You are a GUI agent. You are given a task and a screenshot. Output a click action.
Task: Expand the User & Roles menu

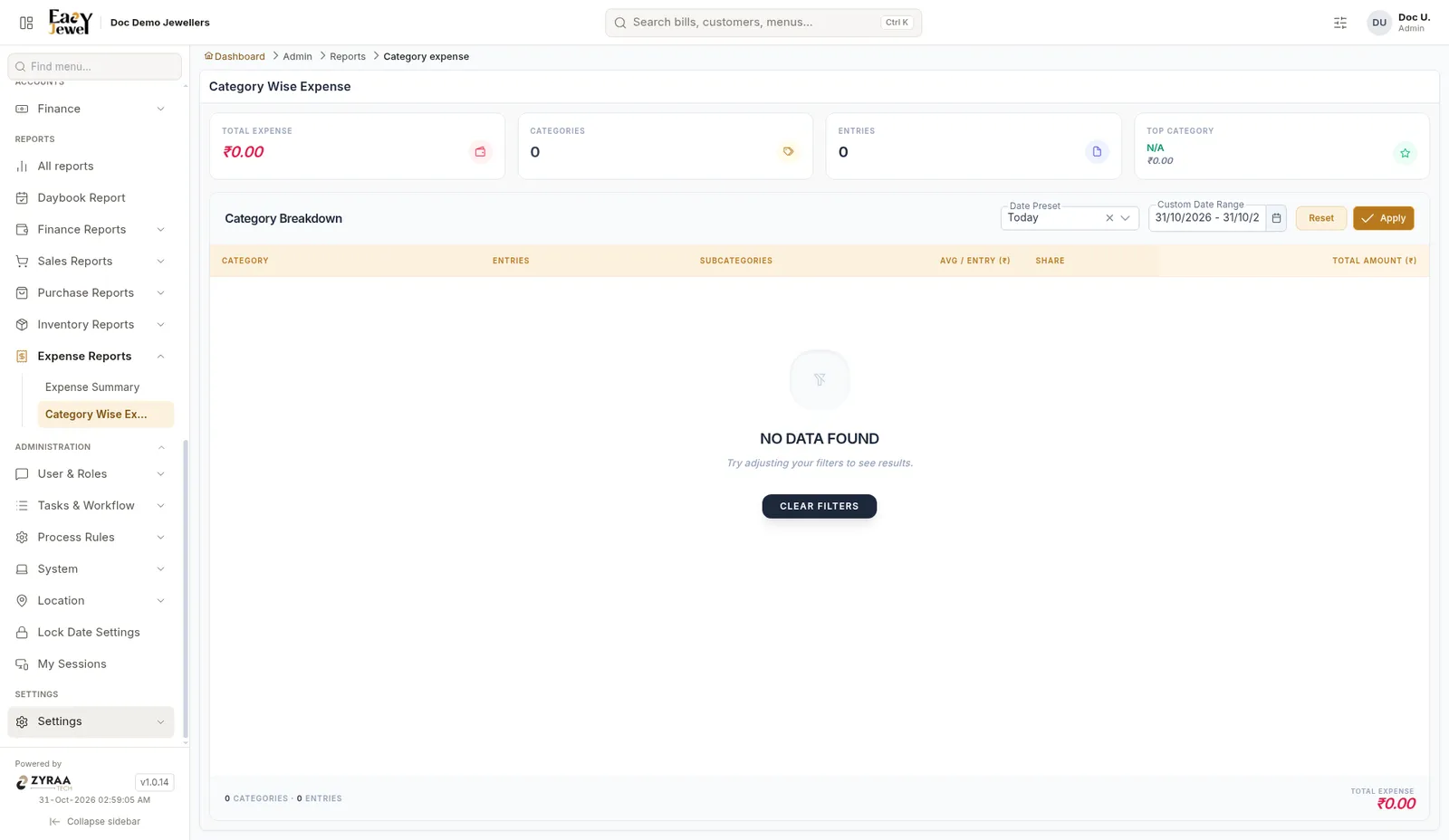point(91,474)
